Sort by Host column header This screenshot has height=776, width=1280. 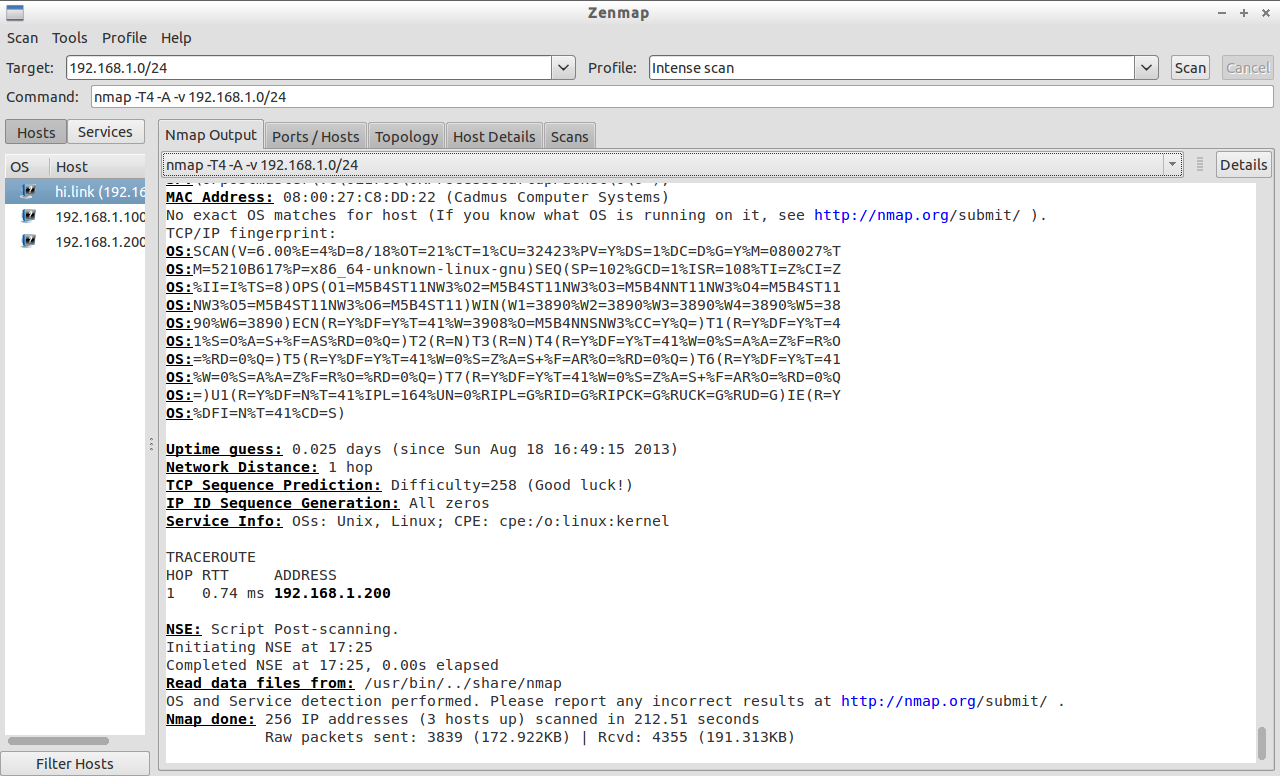97,167
